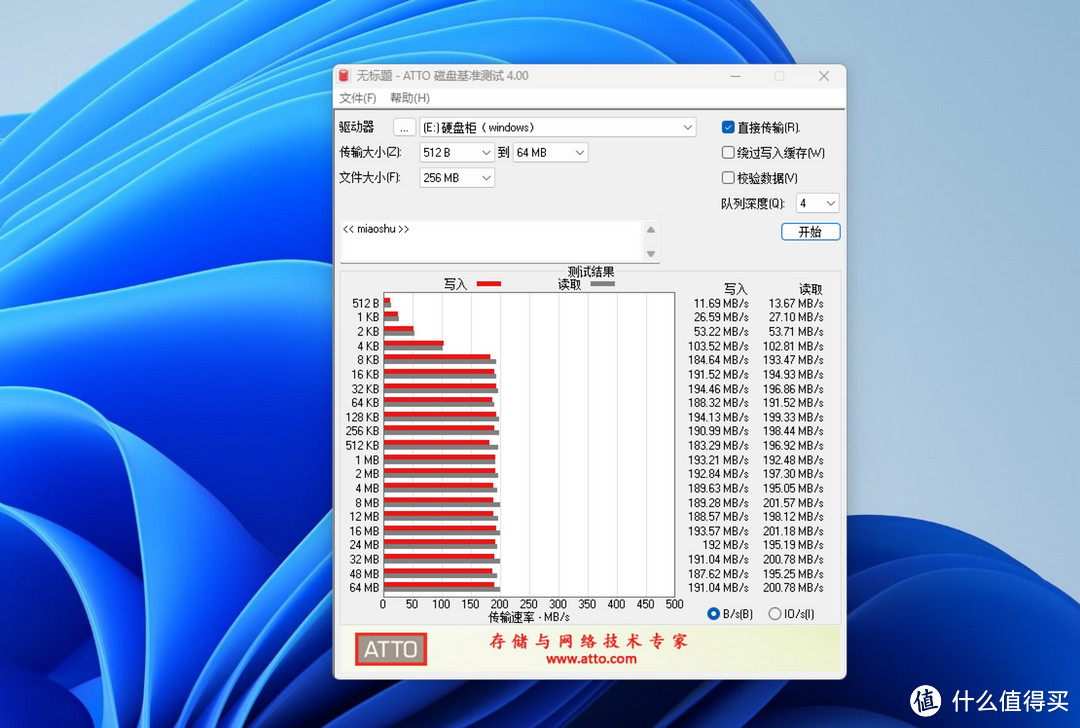Click the ATTO disk icon in title bar

point(343,75)
